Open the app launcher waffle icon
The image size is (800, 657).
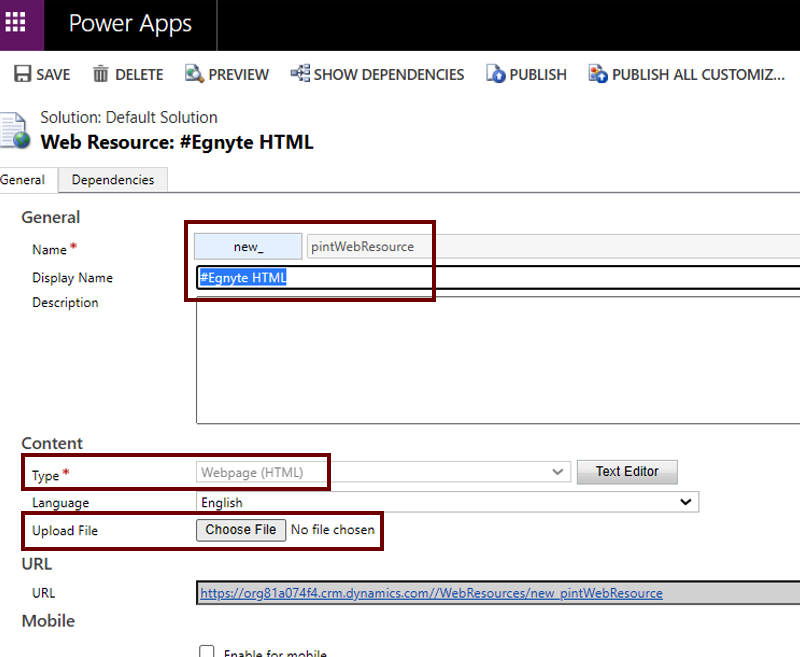[x=15, y=22]
